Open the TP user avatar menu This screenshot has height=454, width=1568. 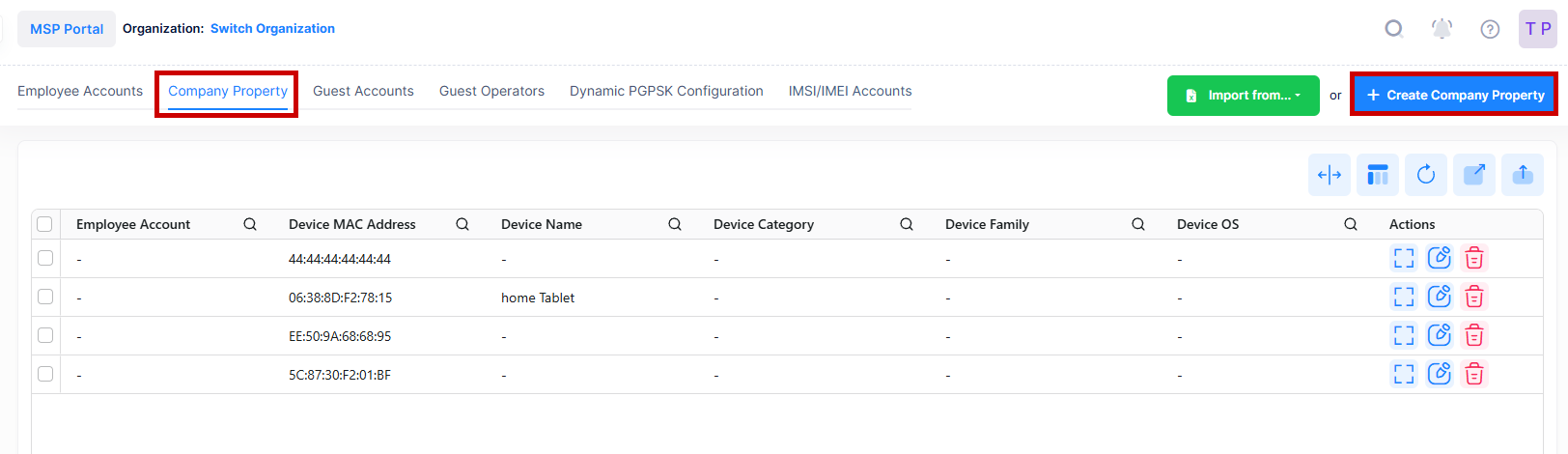pos(1537,29)
